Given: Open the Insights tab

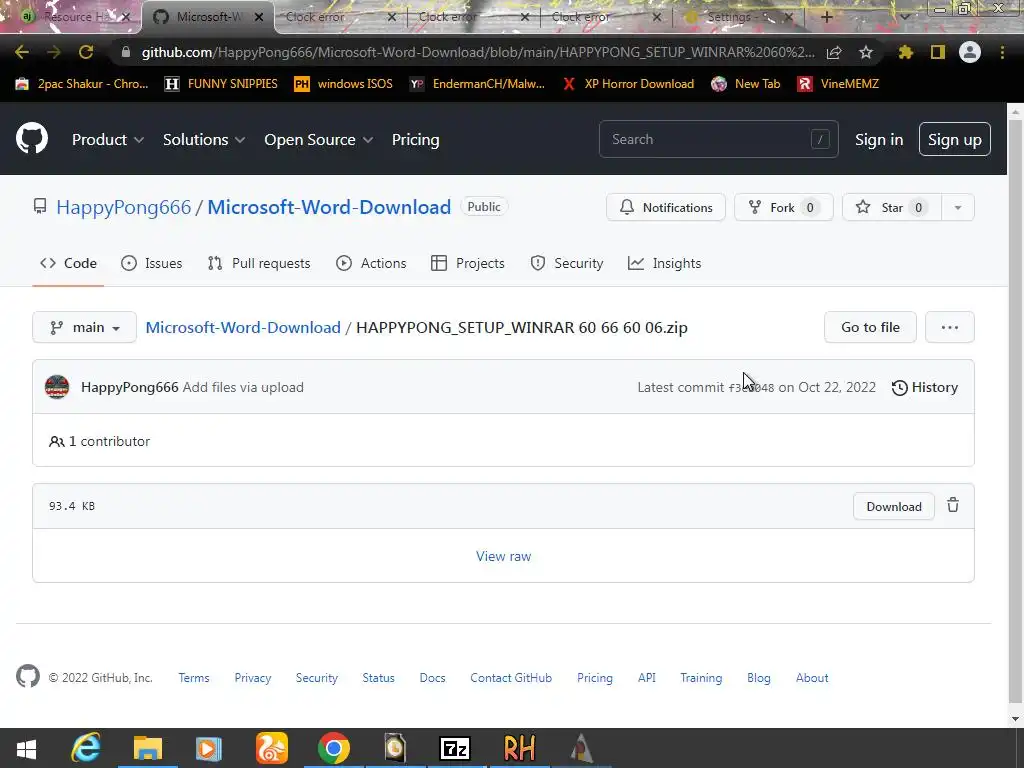Looking at the screenshot, I should tap(664, 263).
